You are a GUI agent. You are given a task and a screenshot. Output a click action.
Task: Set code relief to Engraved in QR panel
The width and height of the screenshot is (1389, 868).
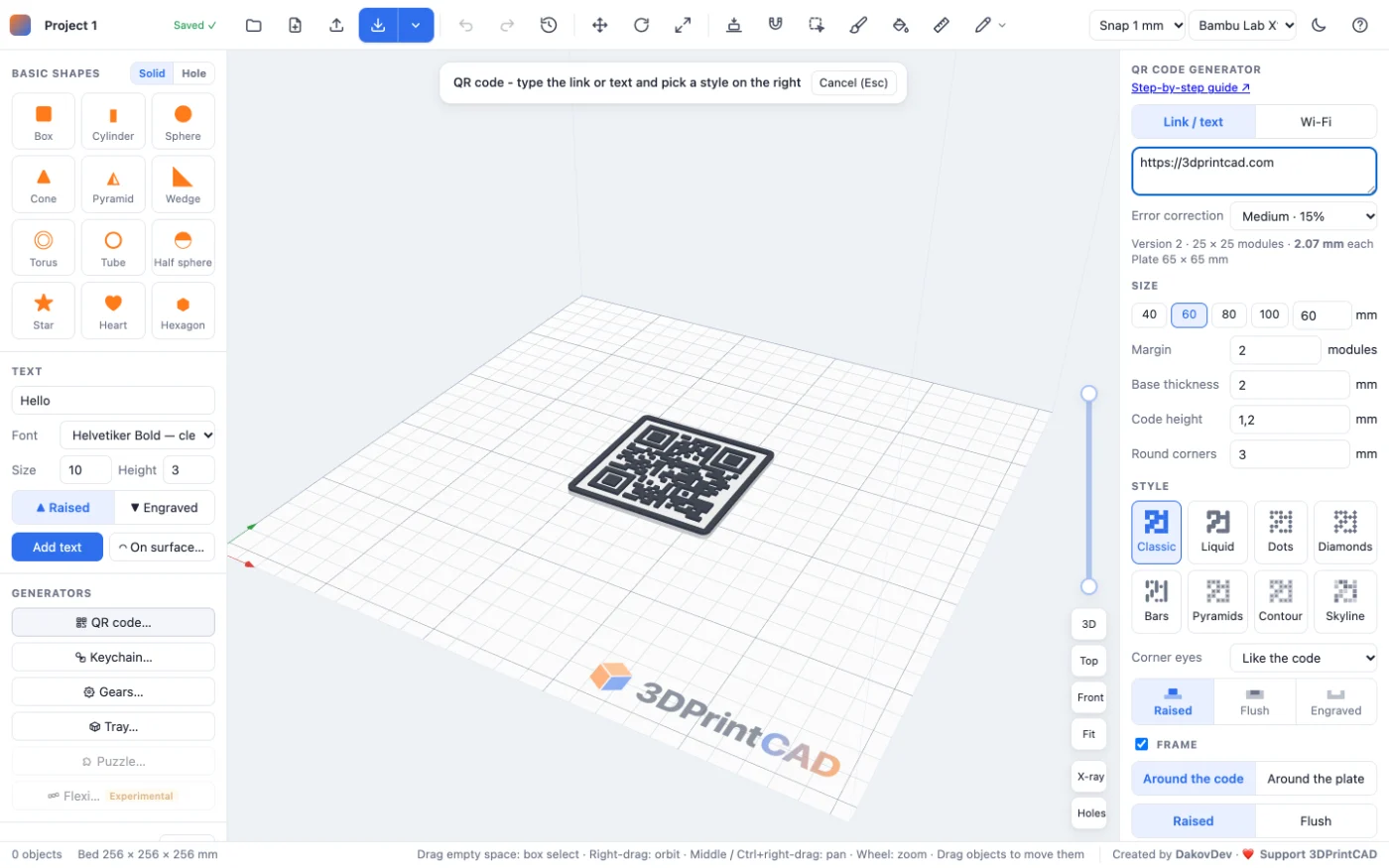tap(1336, 701)
